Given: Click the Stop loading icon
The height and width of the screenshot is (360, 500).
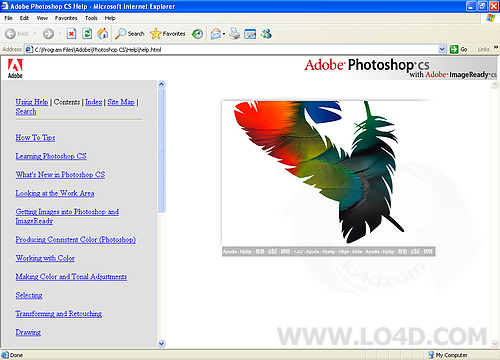Looking at the screenshot, I should 71,34.
